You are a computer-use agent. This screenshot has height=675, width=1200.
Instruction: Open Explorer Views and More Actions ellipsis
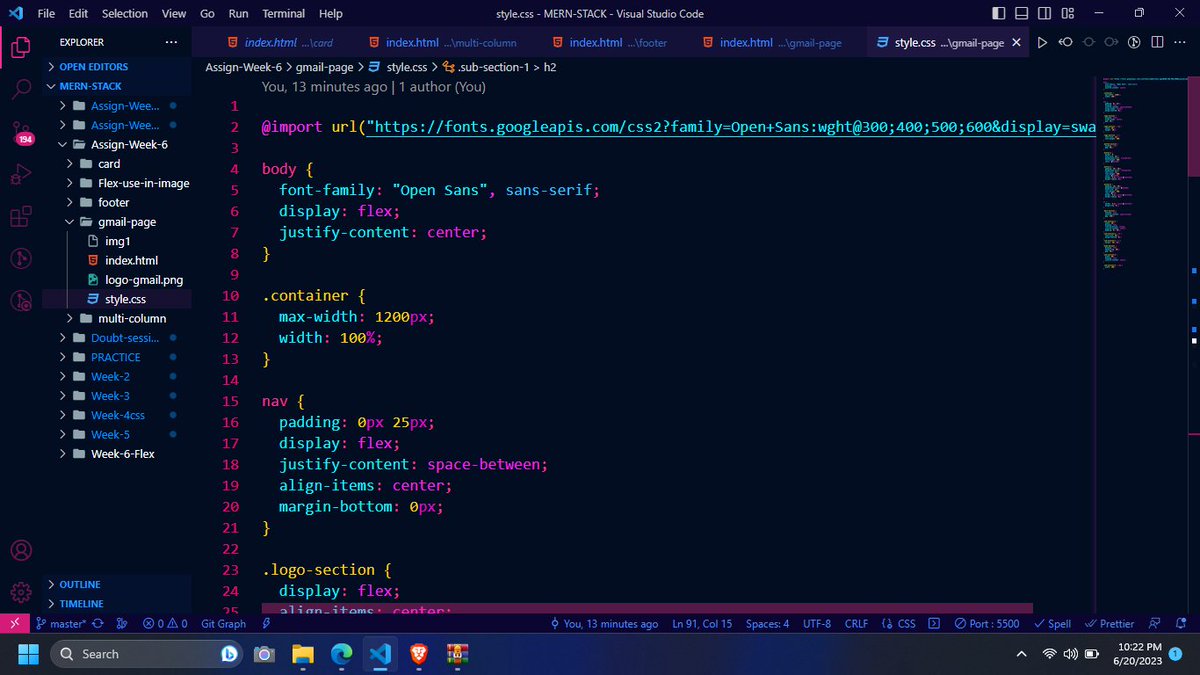(x=171, y=42)
